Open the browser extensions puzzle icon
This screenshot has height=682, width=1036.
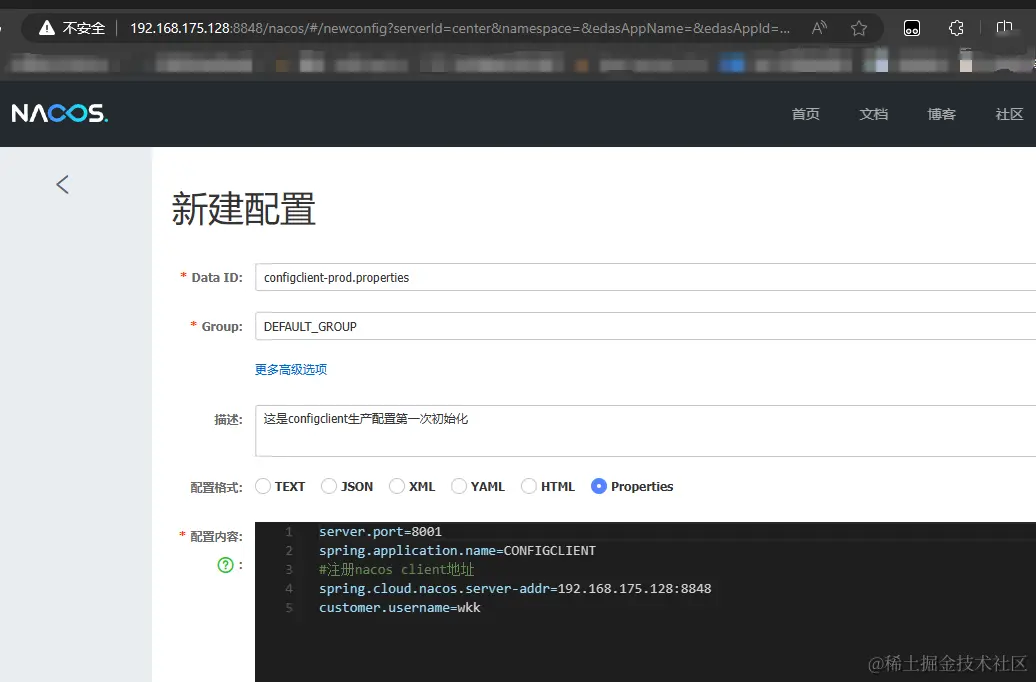pyautogui.click(x=956, y=28)
